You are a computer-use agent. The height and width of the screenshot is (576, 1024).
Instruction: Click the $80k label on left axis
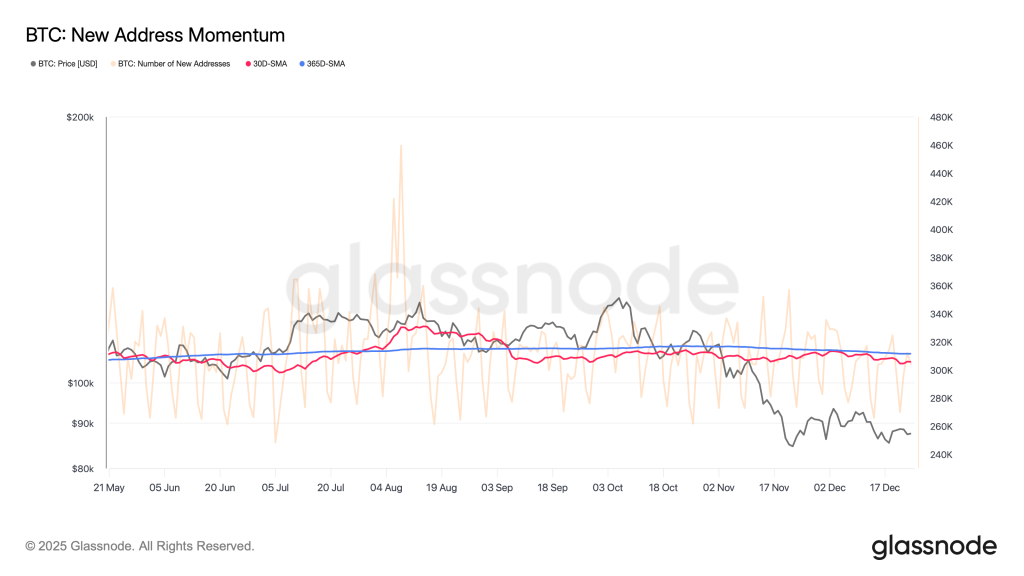82,468
